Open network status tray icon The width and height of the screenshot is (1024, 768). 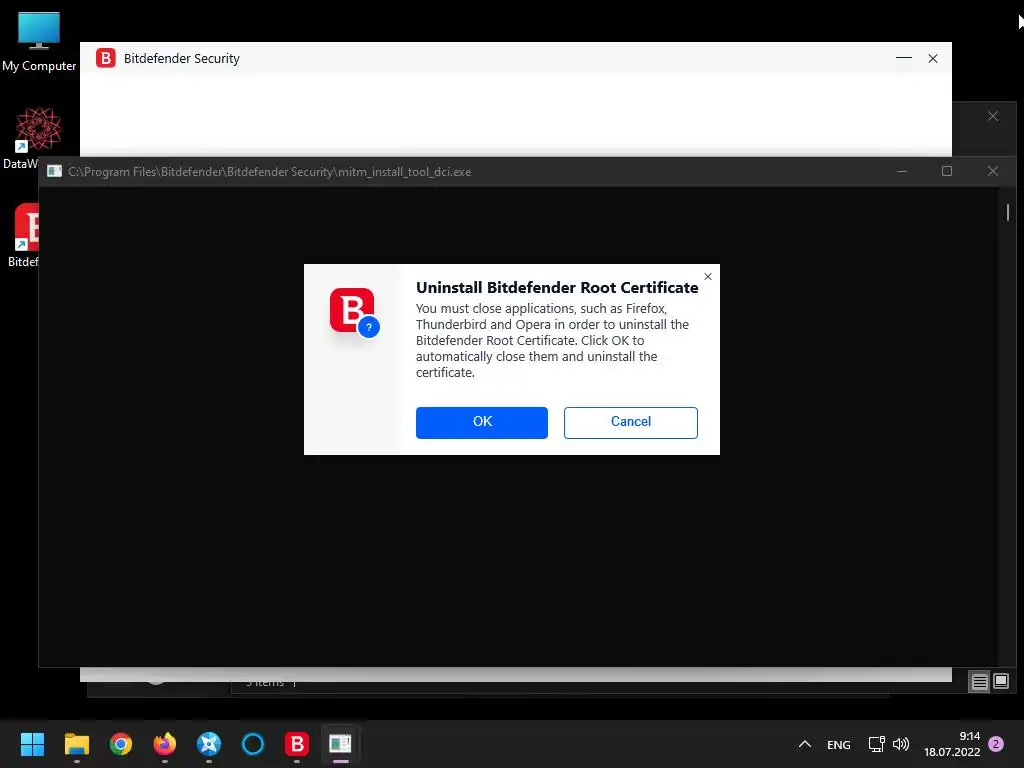pos(876,744)
